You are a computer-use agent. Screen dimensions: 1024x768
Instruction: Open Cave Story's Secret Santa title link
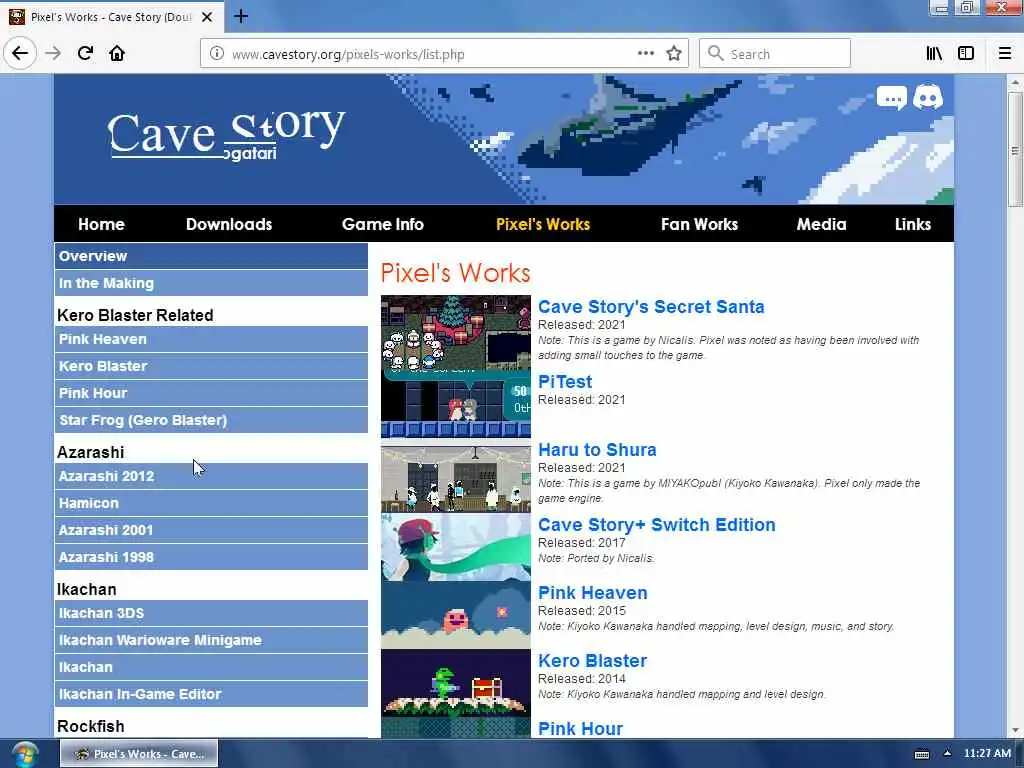650,307
